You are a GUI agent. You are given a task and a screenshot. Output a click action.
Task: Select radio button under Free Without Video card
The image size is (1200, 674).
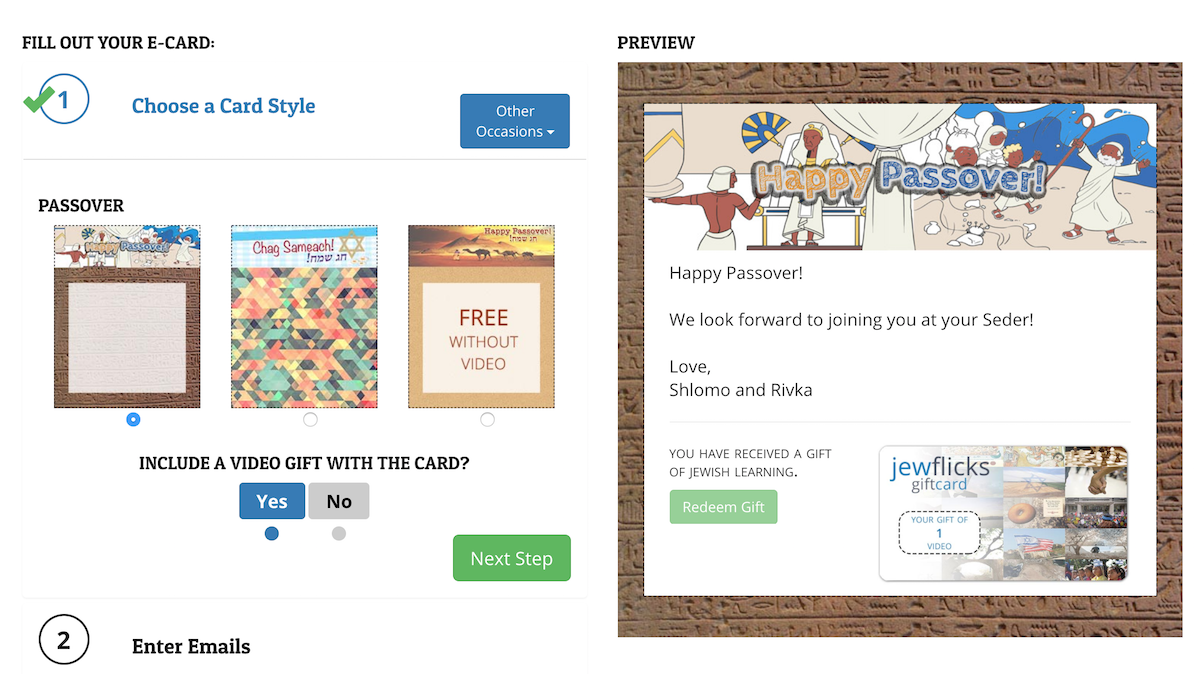click(487, 420)
